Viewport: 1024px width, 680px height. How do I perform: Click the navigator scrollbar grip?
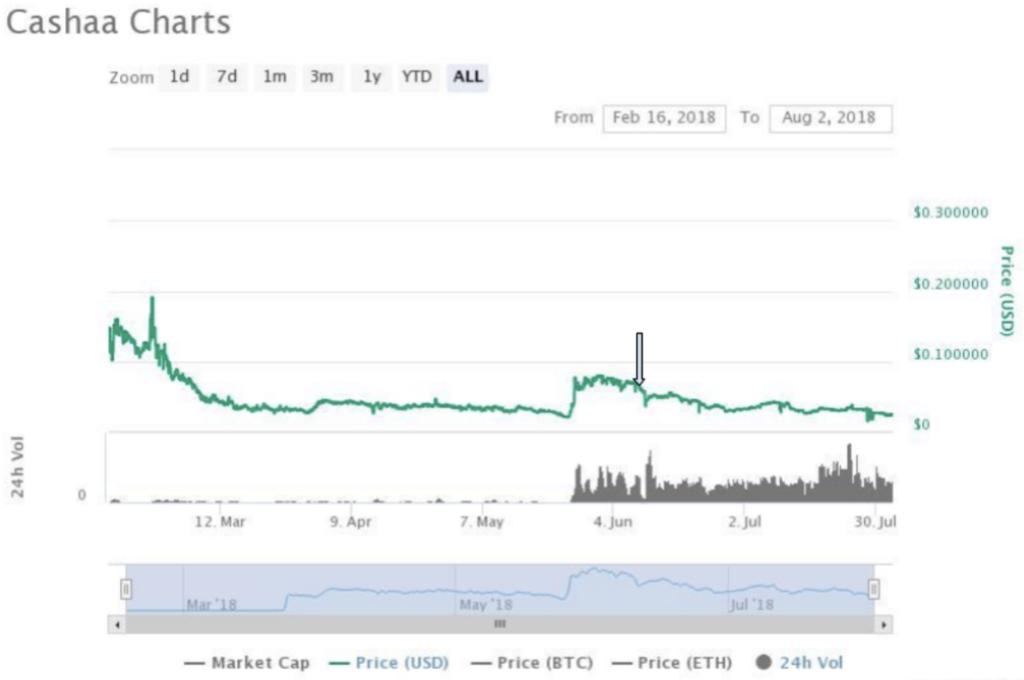coord(500,624)
